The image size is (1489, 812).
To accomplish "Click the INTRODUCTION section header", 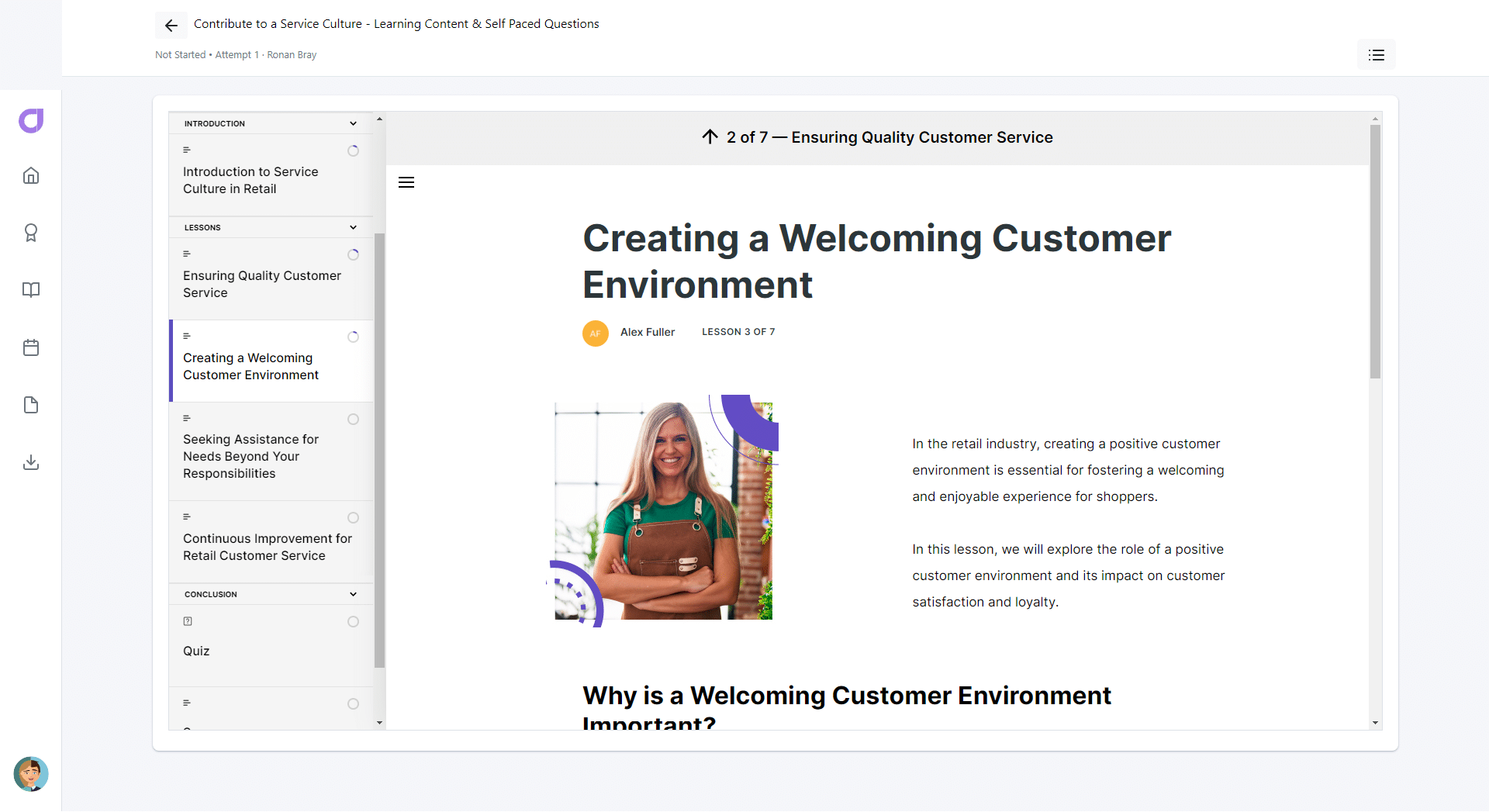I will pos(271,123).
